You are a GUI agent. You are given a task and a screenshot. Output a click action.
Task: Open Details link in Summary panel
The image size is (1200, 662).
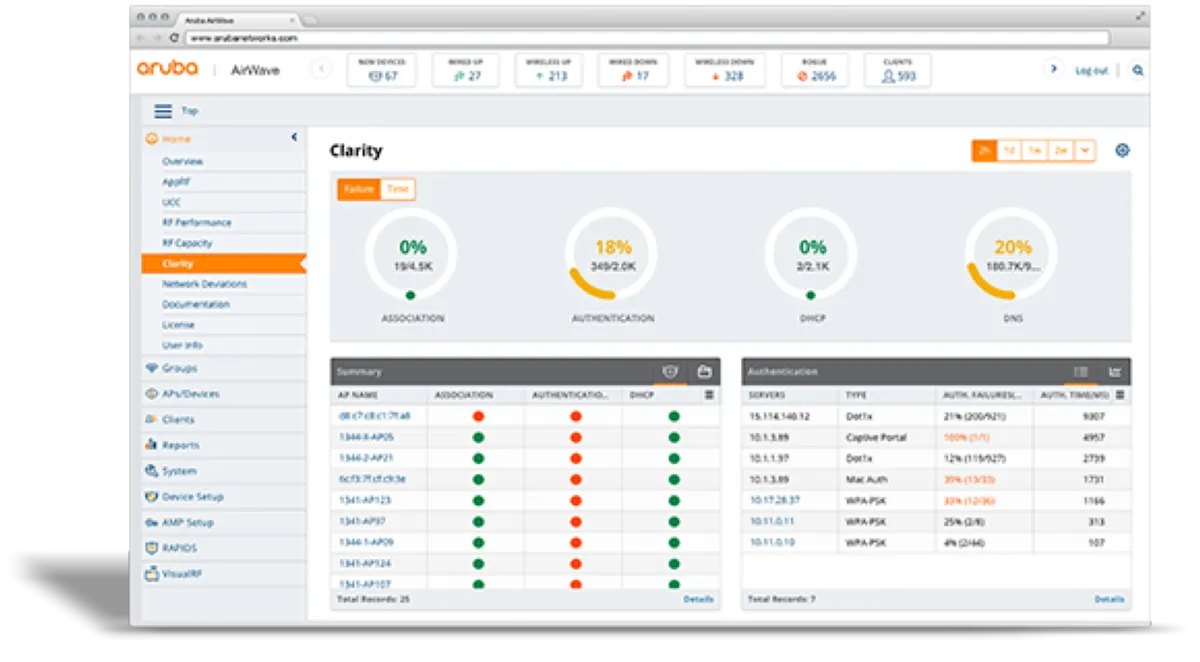pos(699,599)
